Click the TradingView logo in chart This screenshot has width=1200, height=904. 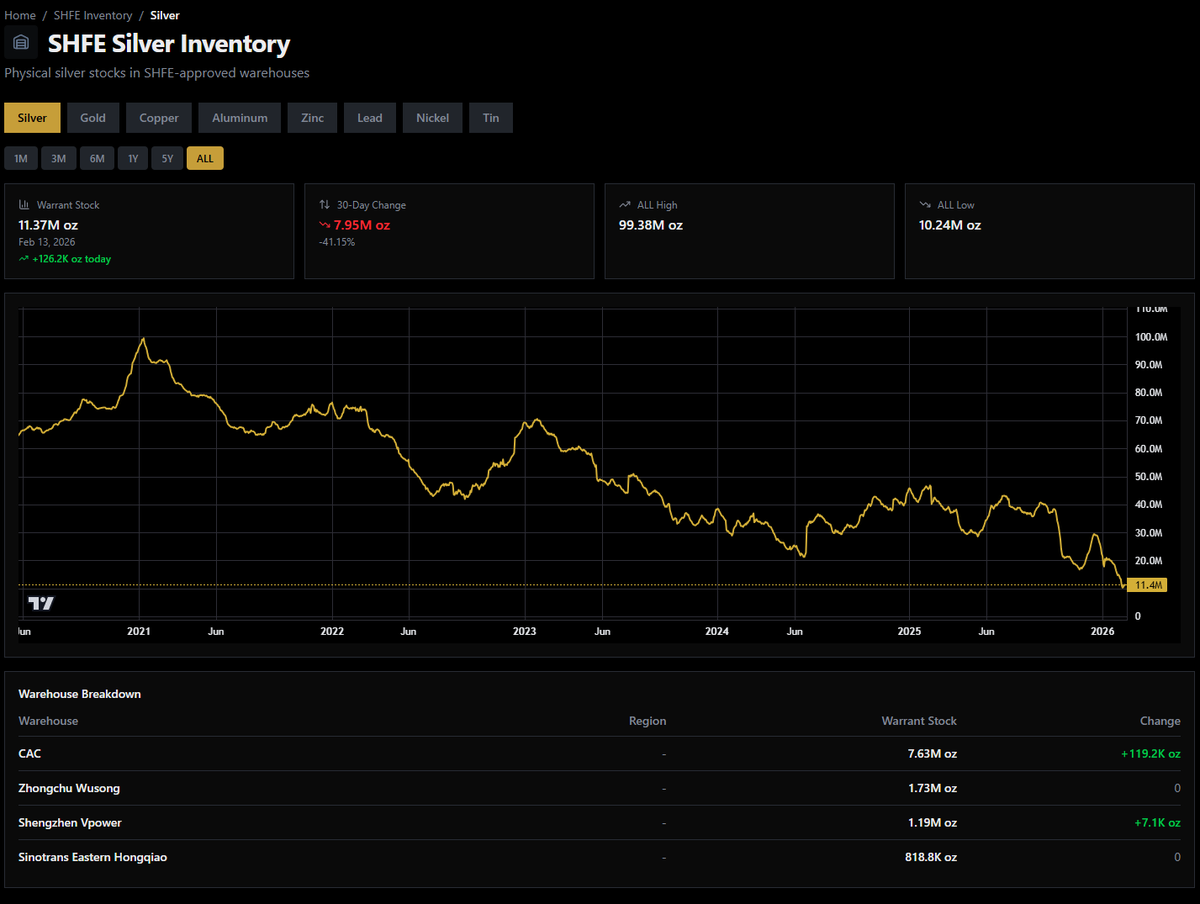pos(41,603)
